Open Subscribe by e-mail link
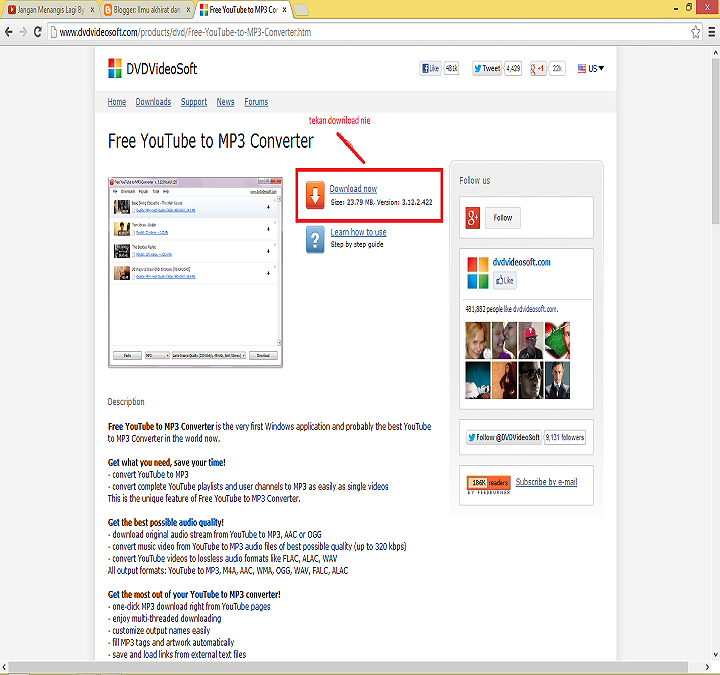This screenshot has width=720, height=675. point(546,482)
